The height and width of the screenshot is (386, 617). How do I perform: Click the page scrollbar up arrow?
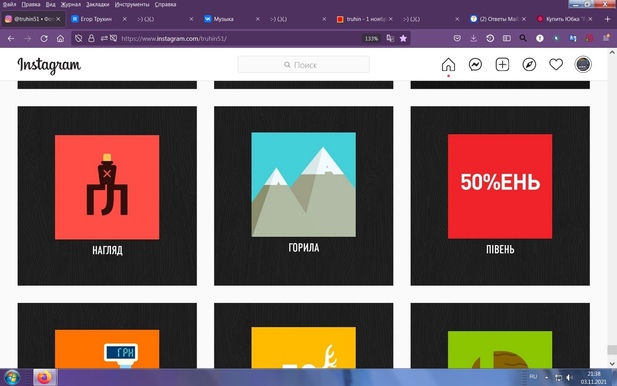pyautogui.click(x=612, y=52)
